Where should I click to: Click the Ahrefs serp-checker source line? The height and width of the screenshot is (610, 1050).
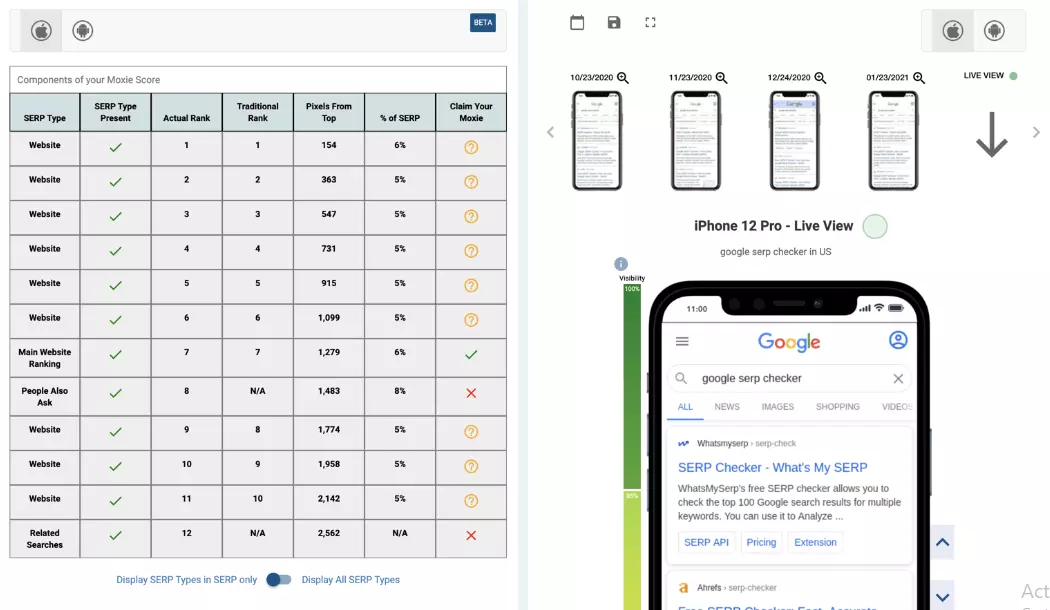point(728,588)
